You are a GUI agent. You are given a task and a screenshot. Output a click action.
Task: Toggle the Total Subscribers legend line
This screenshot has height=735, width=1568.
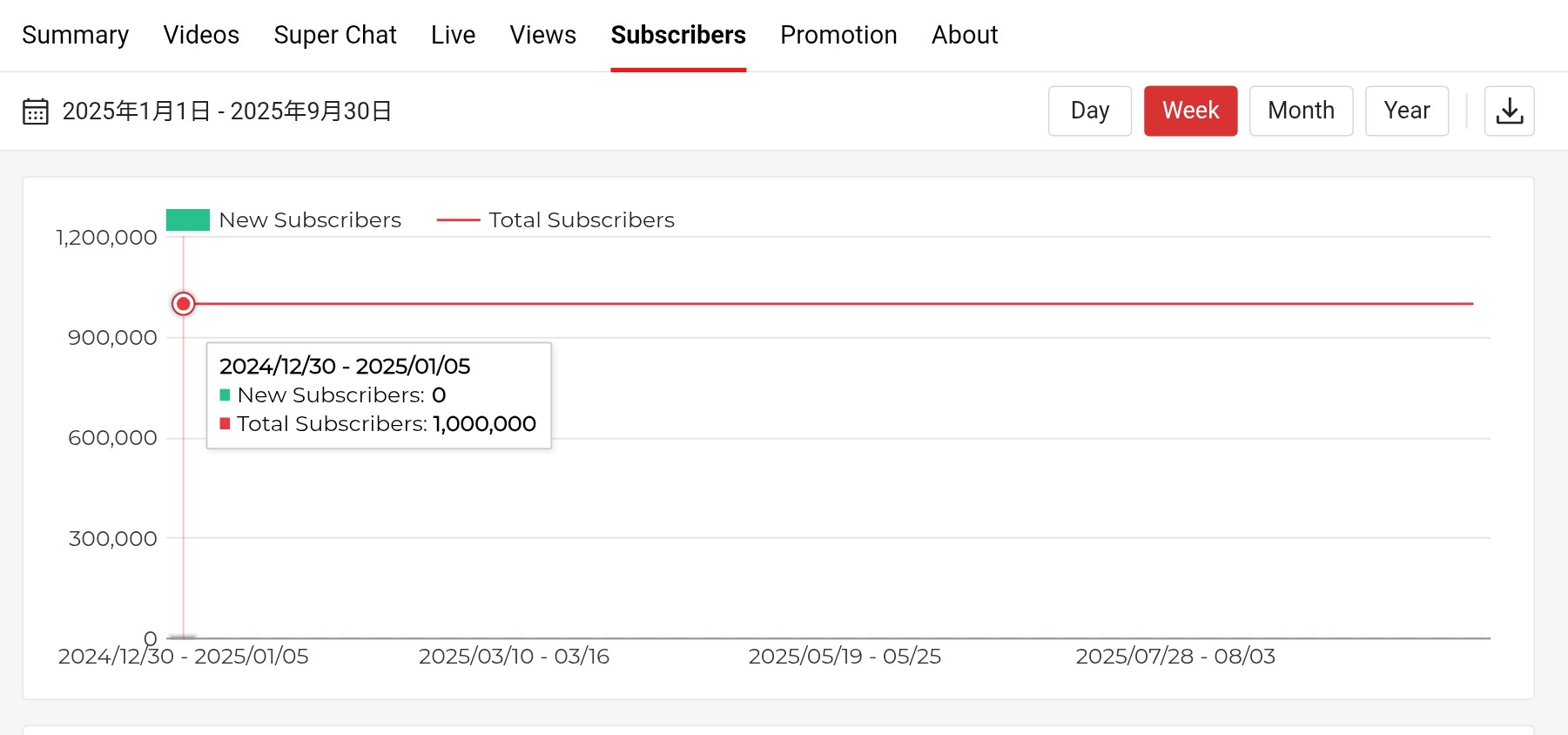coord(459,220)
